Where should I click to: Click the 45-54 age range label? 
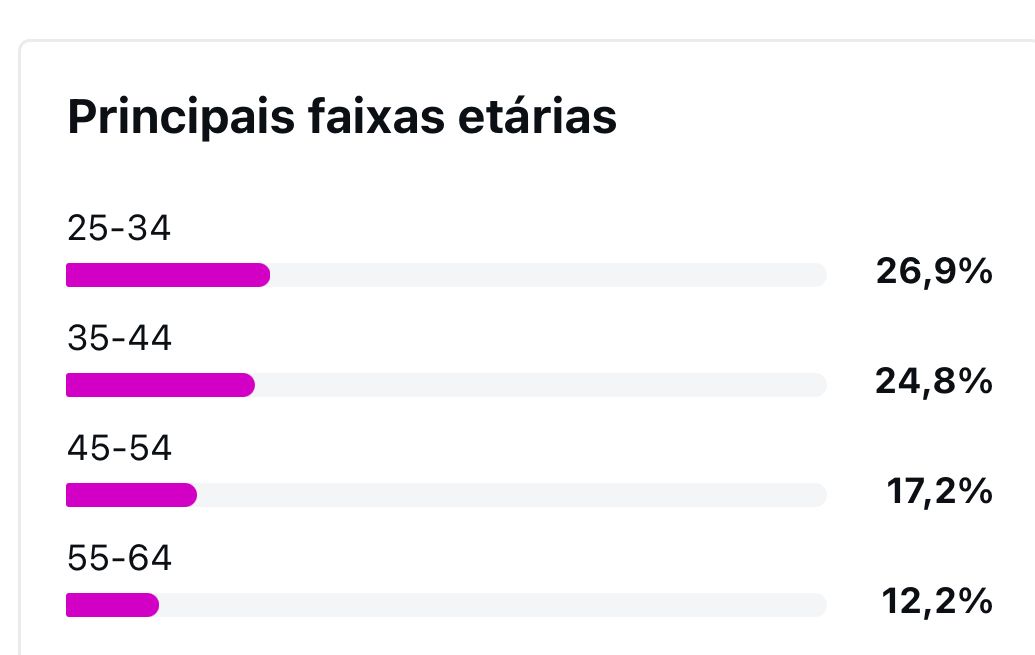point(119,448)
